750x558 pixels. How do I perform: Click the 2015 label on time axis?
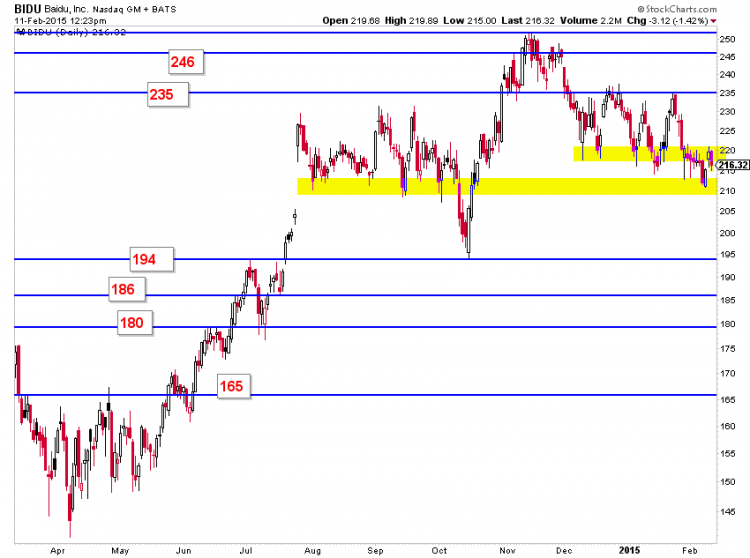(629, 550)
